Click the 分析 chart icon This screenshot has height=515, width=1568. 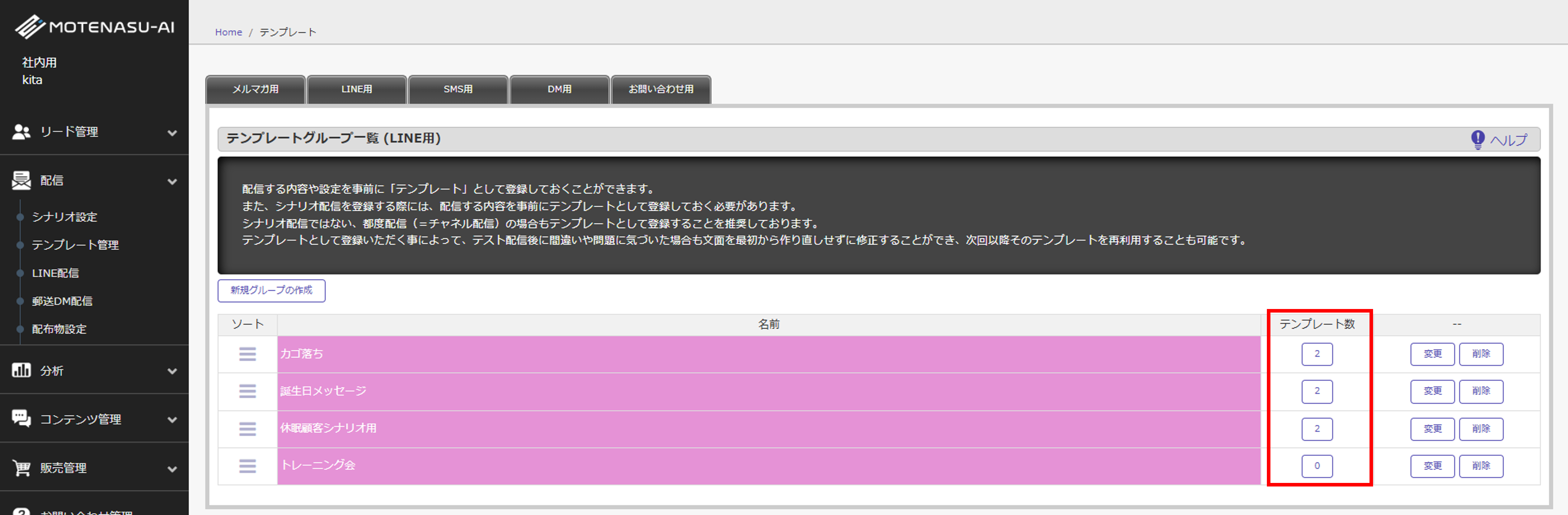pos(21,370)
